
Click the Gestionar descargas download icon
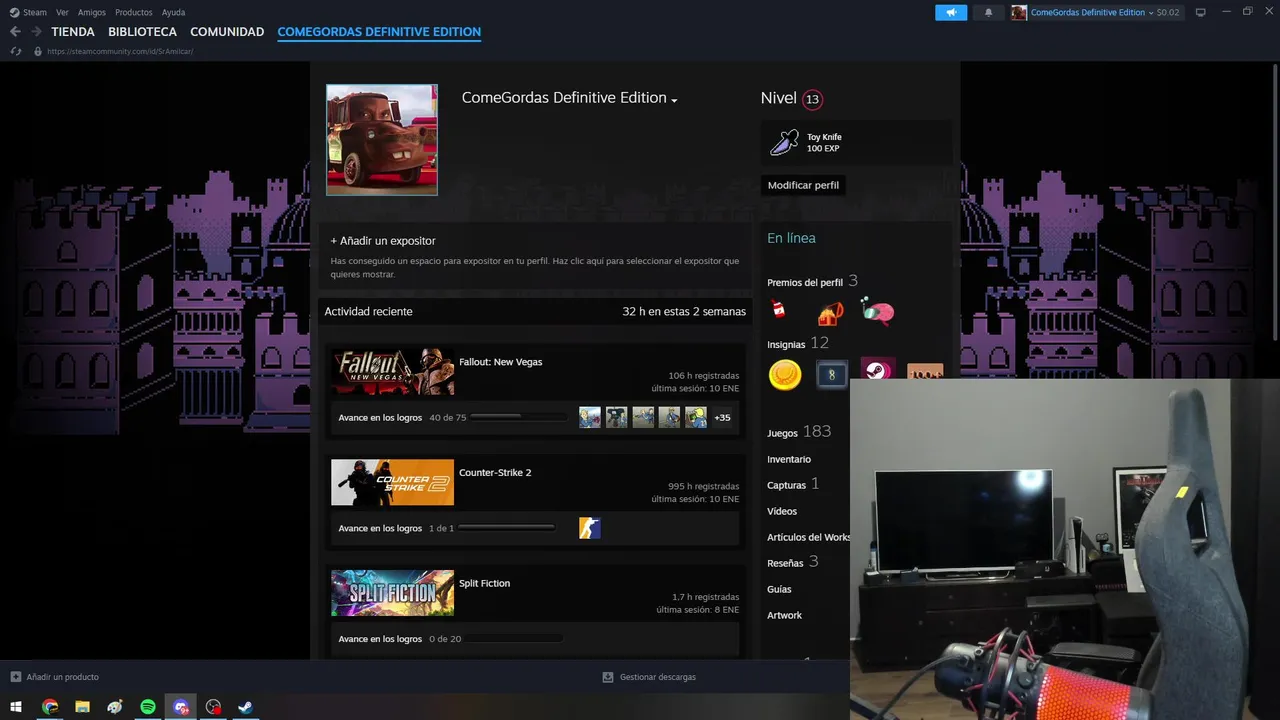607,677
